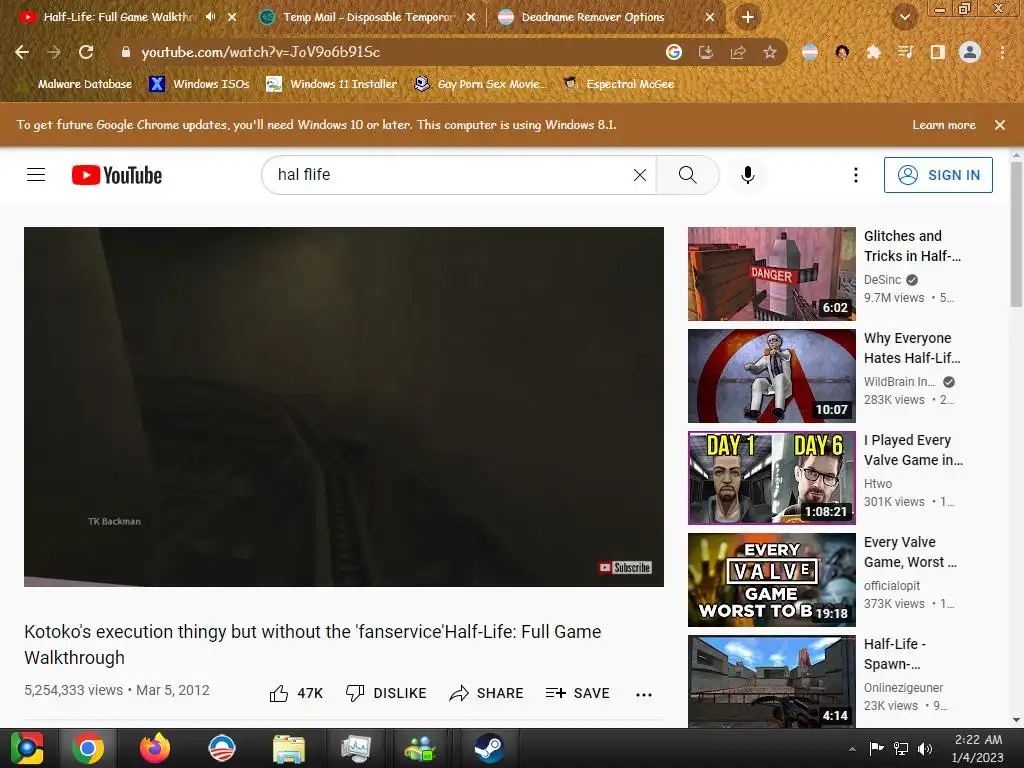Open the Windows 11 Installer bookmark
The image size is (1024, 768).
pos(332,84)
